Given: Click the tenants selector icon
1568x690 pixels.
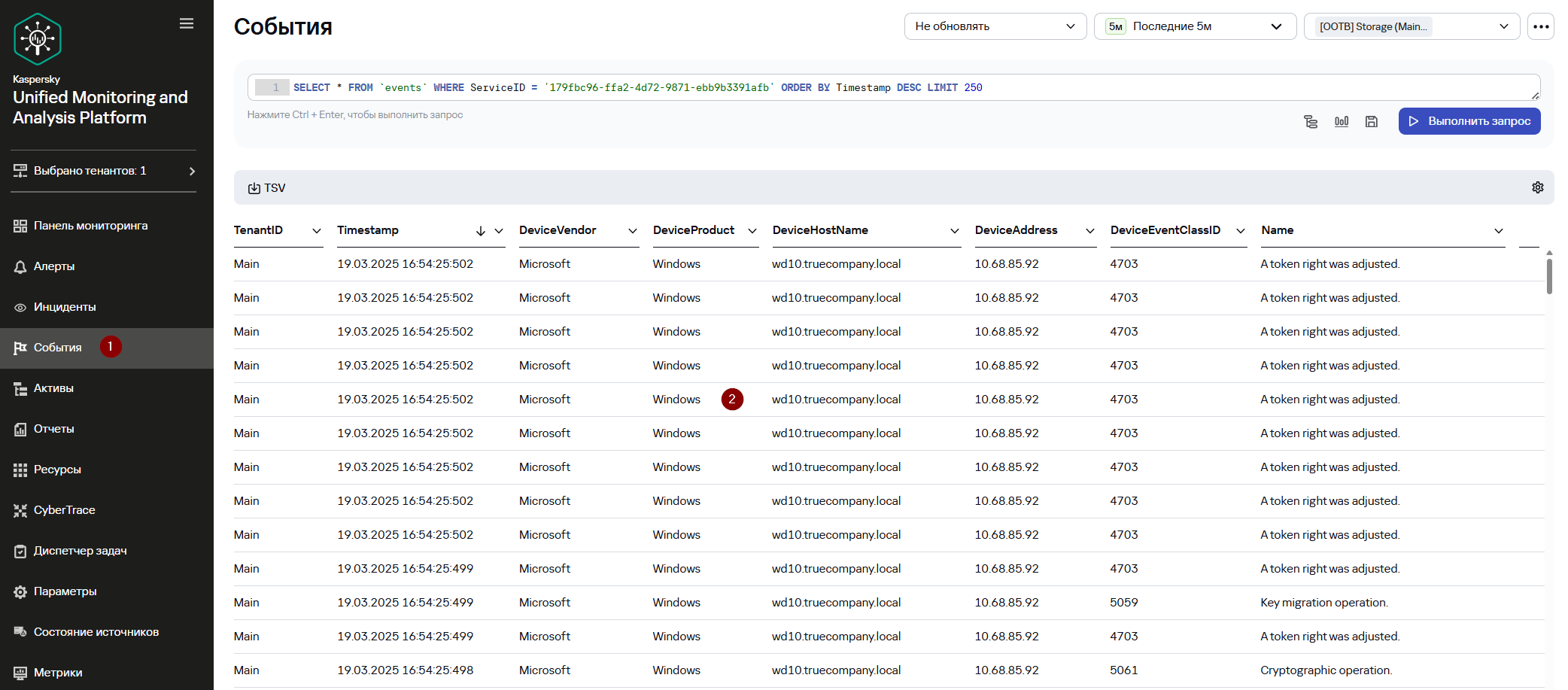Looking at the screenshot, I should (x=20, y=171).
